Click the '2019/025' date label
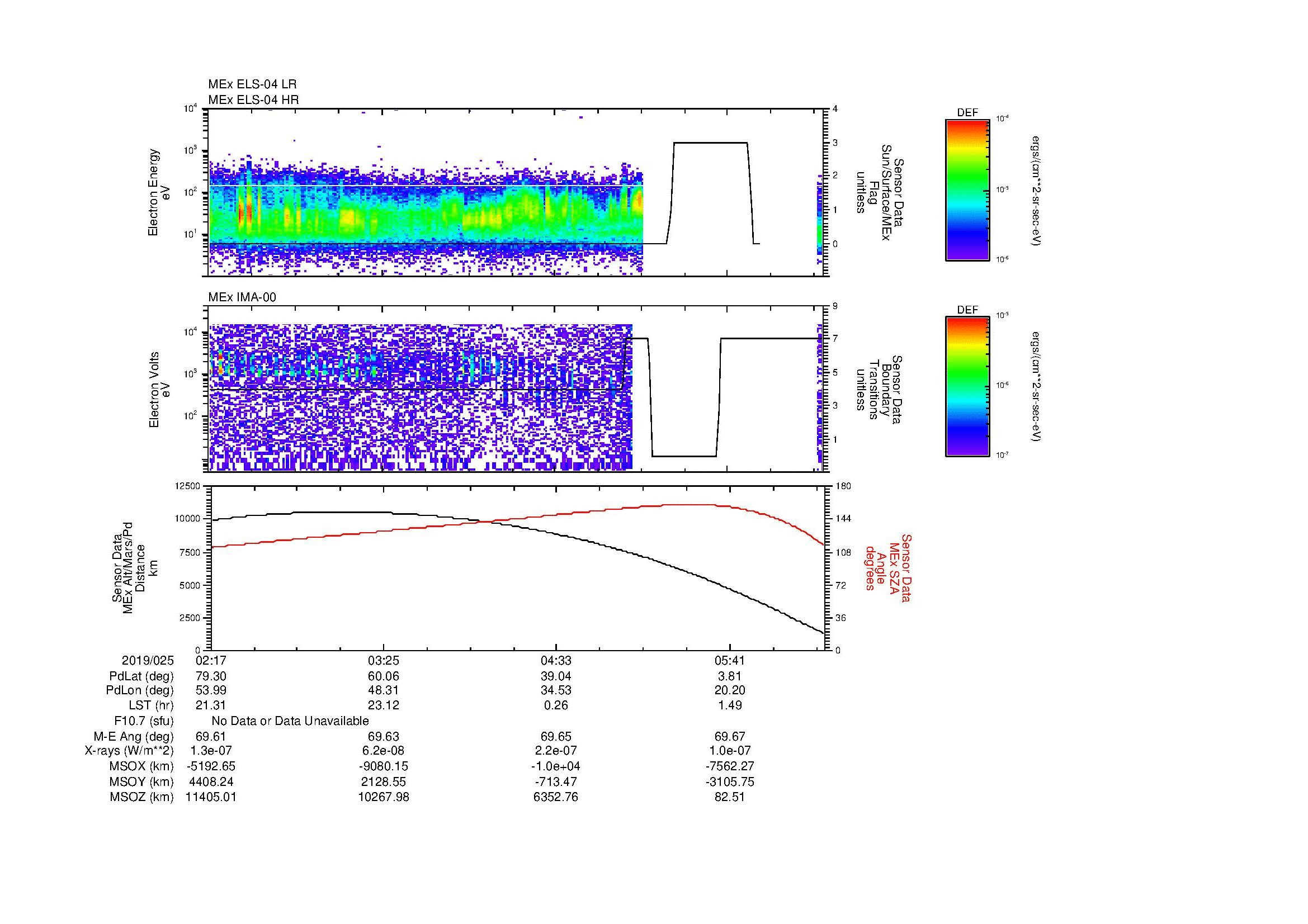 tap(148, 661)
